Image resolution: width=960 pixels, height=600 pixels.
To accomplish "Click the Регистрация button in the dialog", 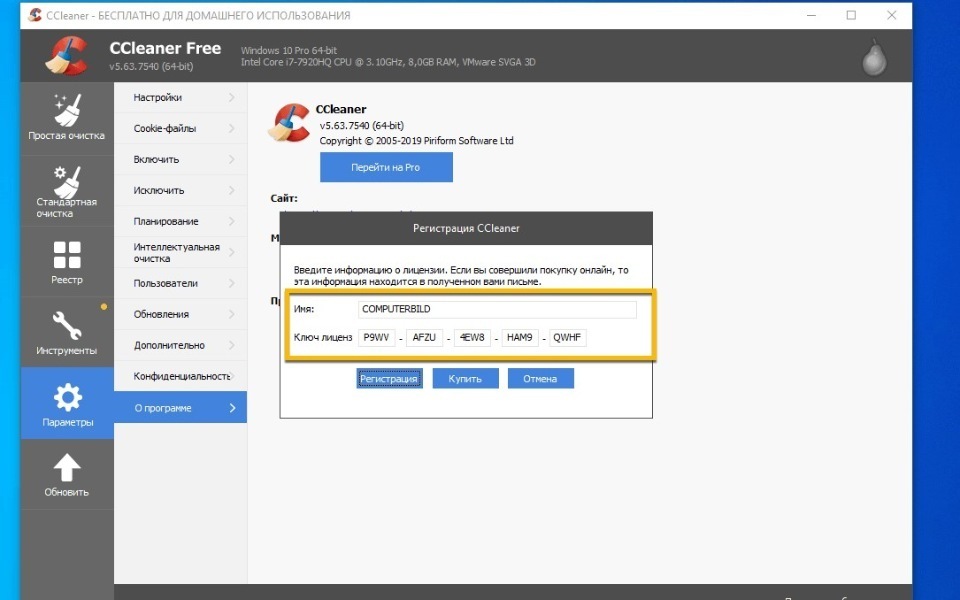I will (389, 378).
